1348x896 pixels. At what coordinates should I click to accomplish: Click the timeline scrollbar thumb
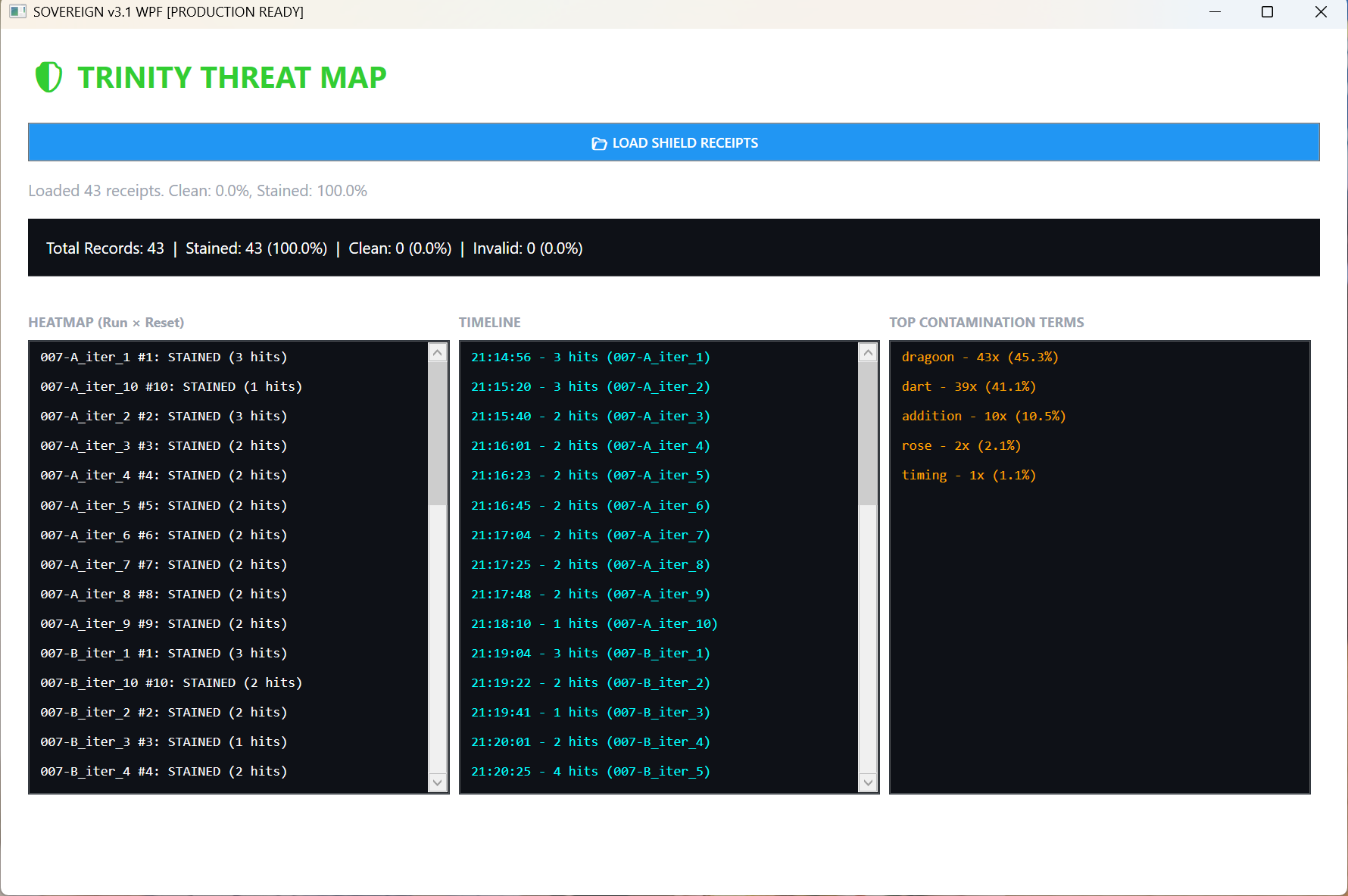[x=868, y=433]
